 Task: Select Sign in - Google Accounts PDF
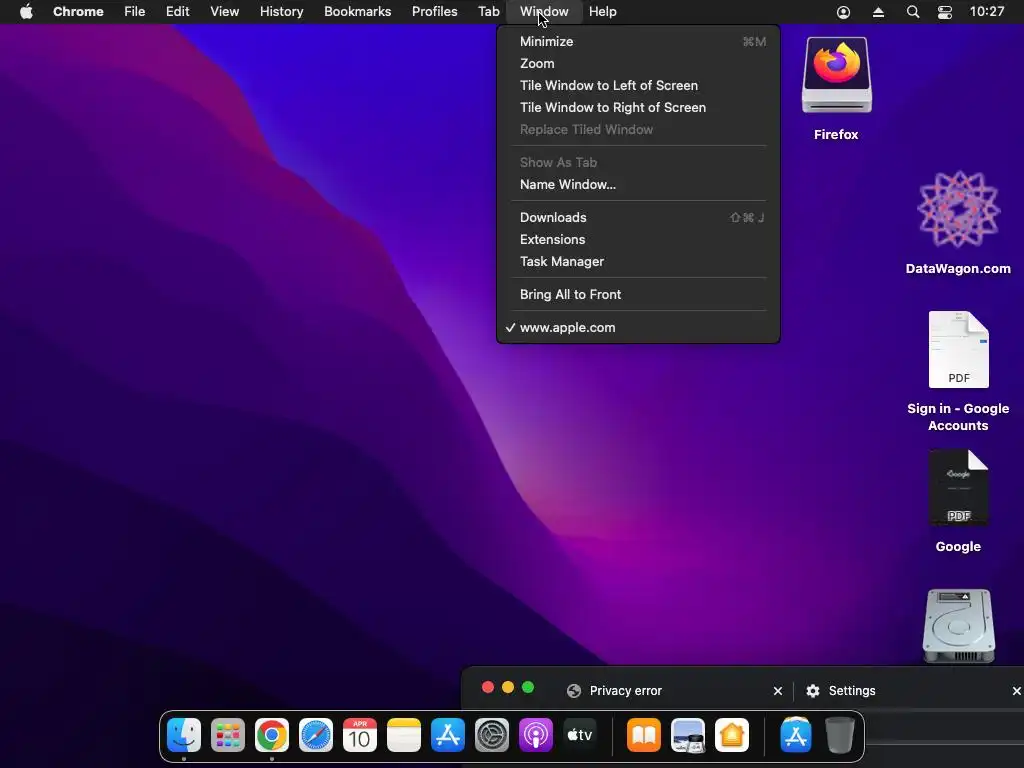[x=958, y=350]
